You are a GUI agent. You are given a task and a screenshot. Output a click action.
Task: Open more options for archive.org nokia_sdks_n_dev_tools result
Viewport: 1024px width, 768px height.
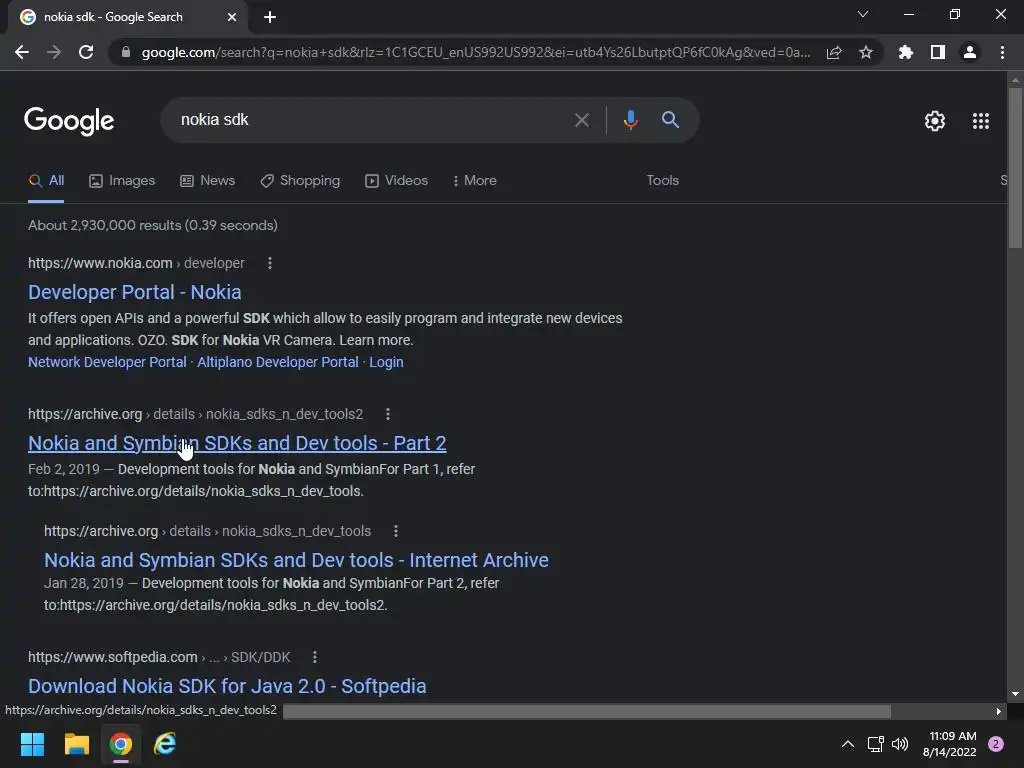(x=396, y=531)
